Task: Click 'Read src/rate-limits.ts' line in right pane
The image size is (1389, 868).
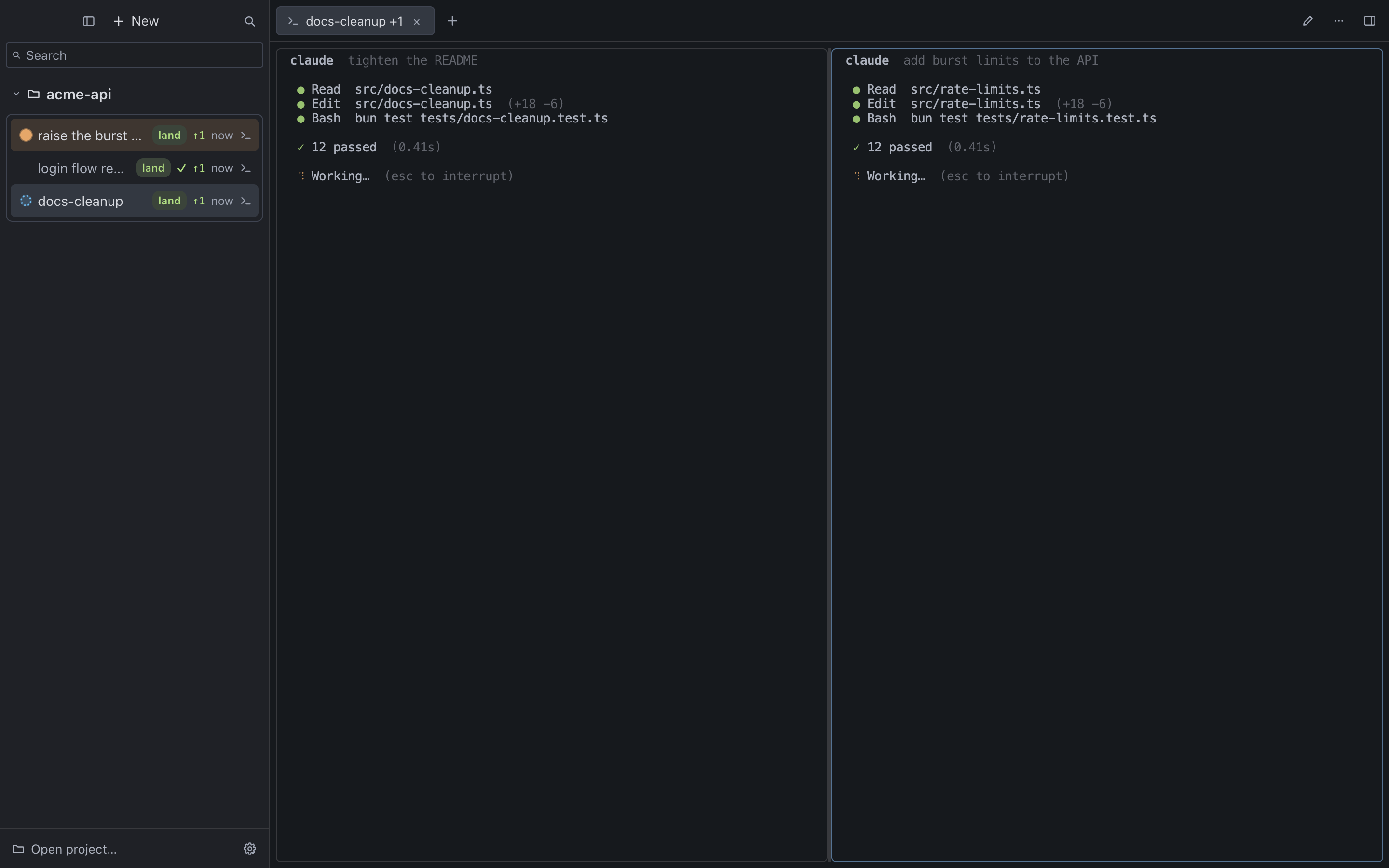Action: click(x=946, y=90)
